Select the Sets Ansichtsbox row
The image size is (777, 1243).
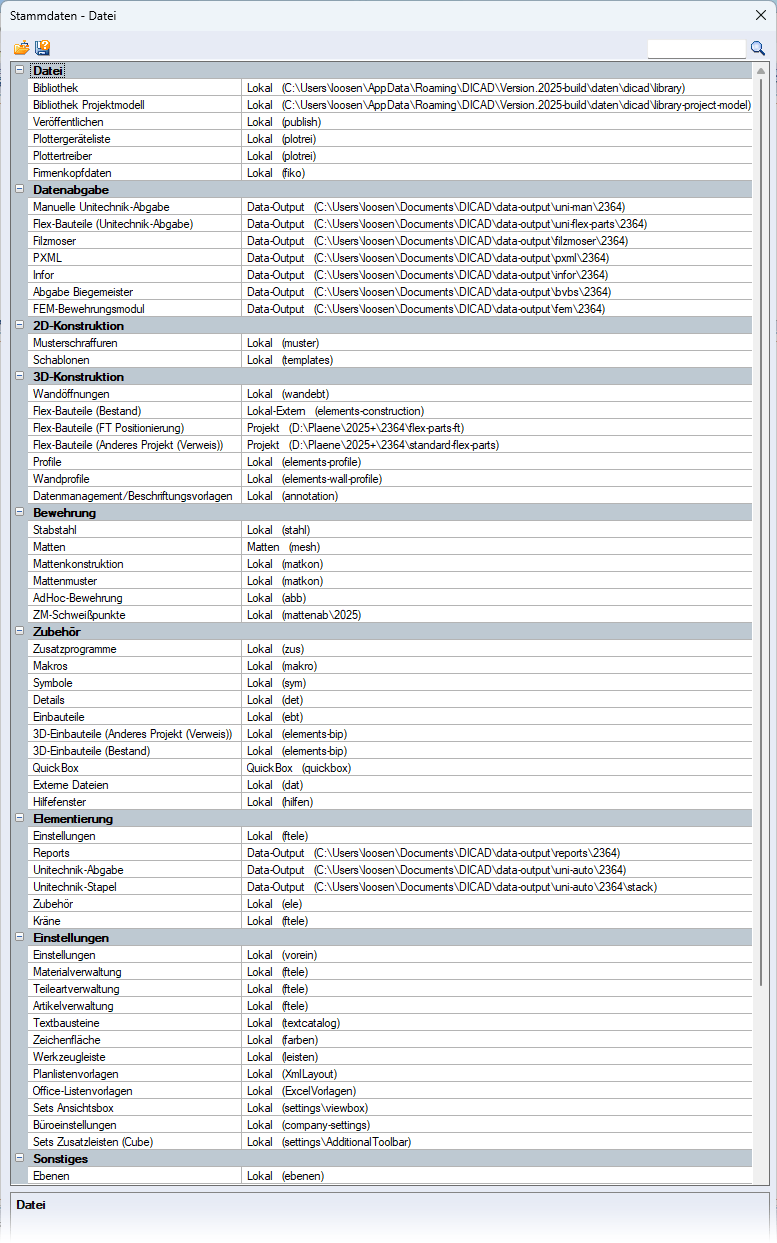coord(390,1108)
